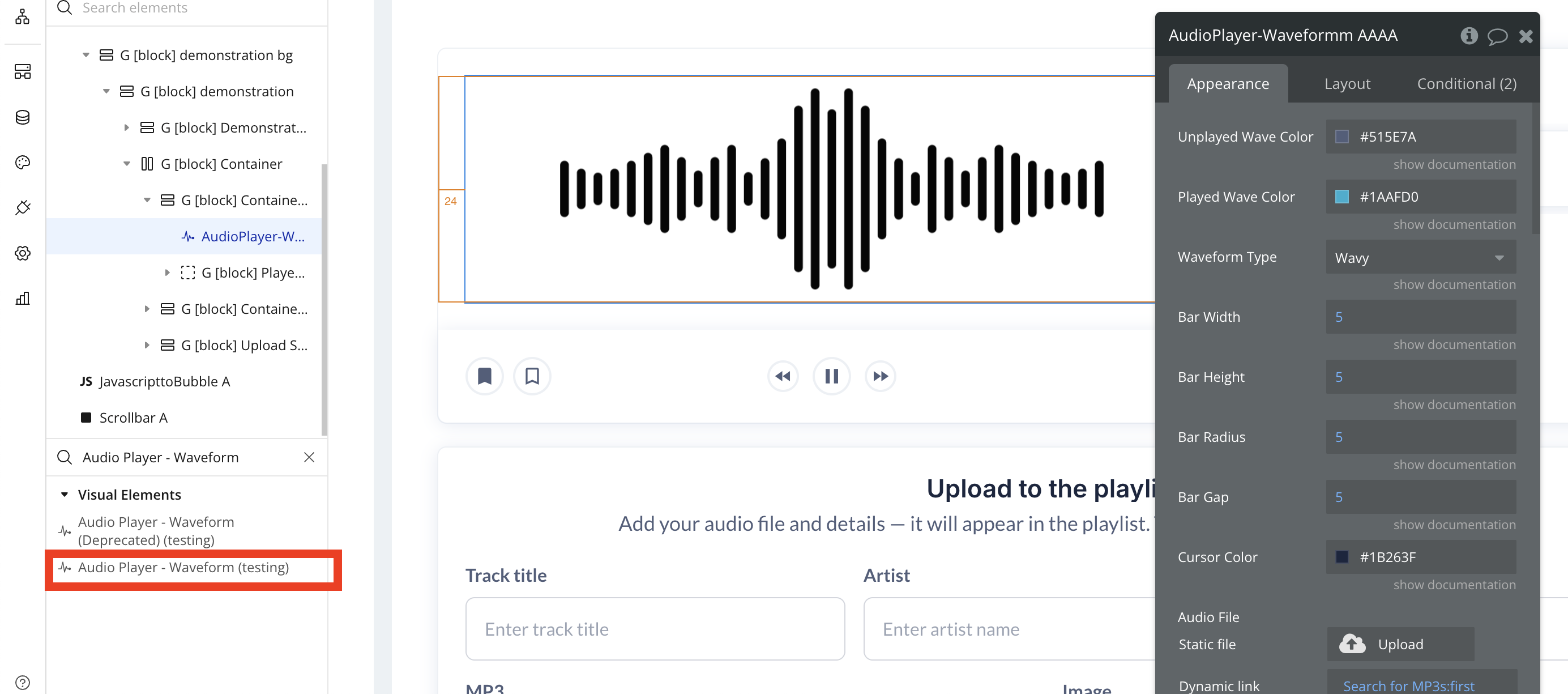Click the filled bookmark button
1568x694 pixels.
tap(484, 376)
